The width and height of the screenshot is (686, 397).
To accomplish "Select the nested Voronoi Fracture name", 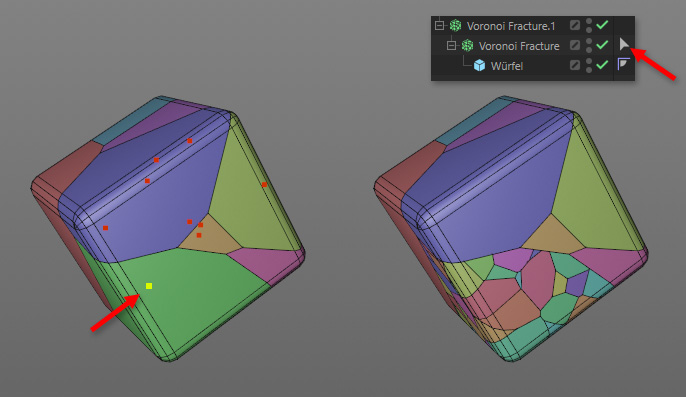I will (x=519, y=46).
